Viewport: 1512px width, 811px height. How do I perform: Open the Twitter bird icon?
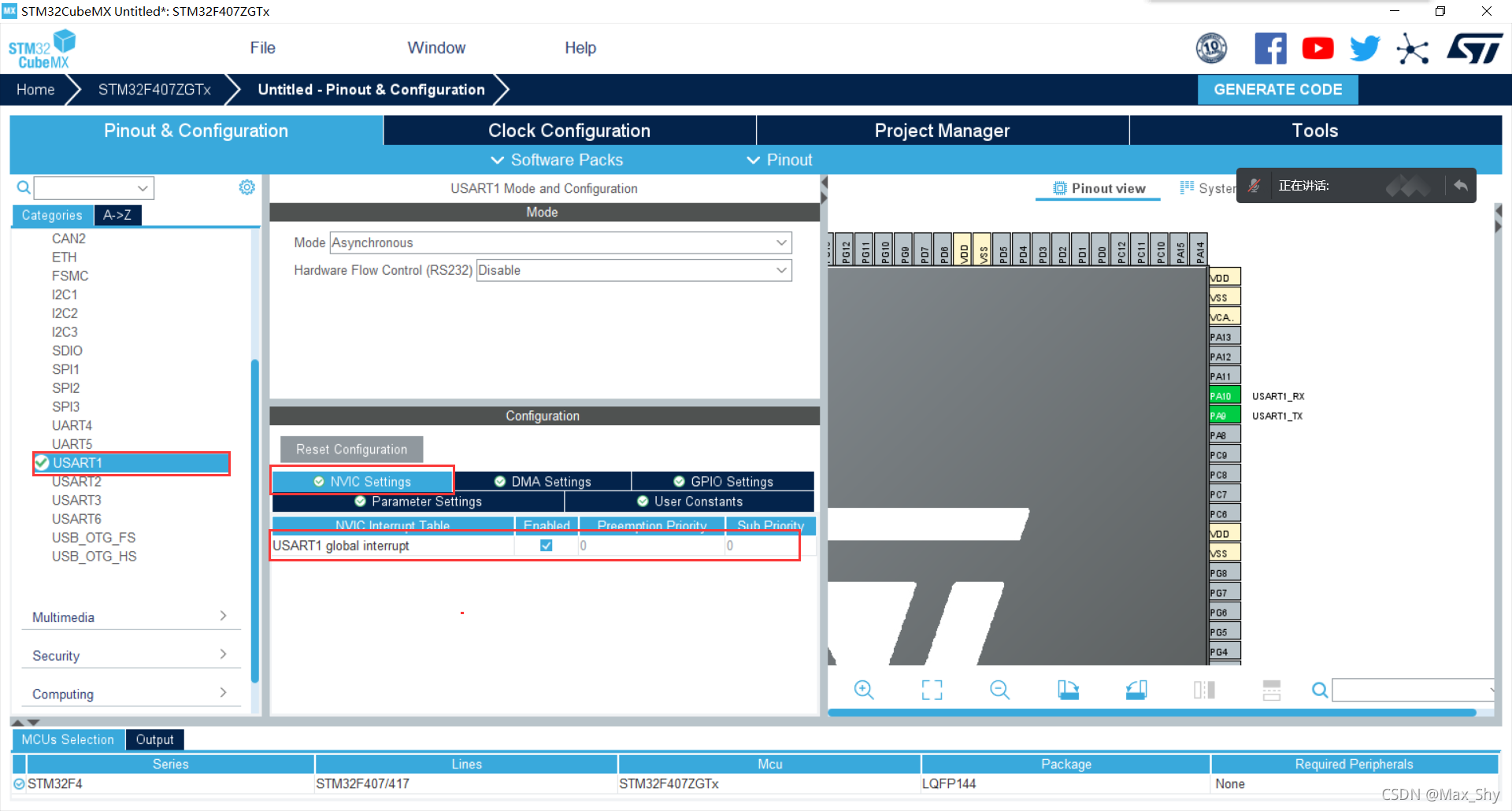coord(1365,49)
